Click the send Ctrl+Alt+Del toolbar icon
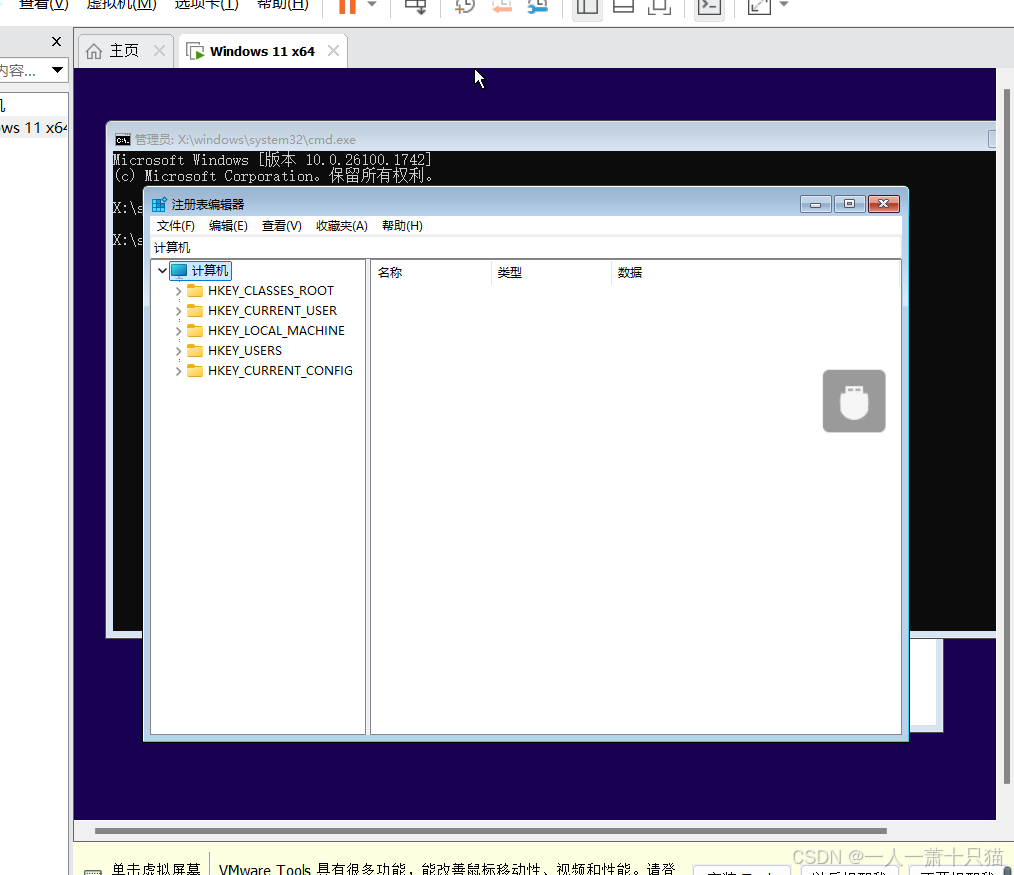This screenshot has width=1014, height=875. [415, 6]
